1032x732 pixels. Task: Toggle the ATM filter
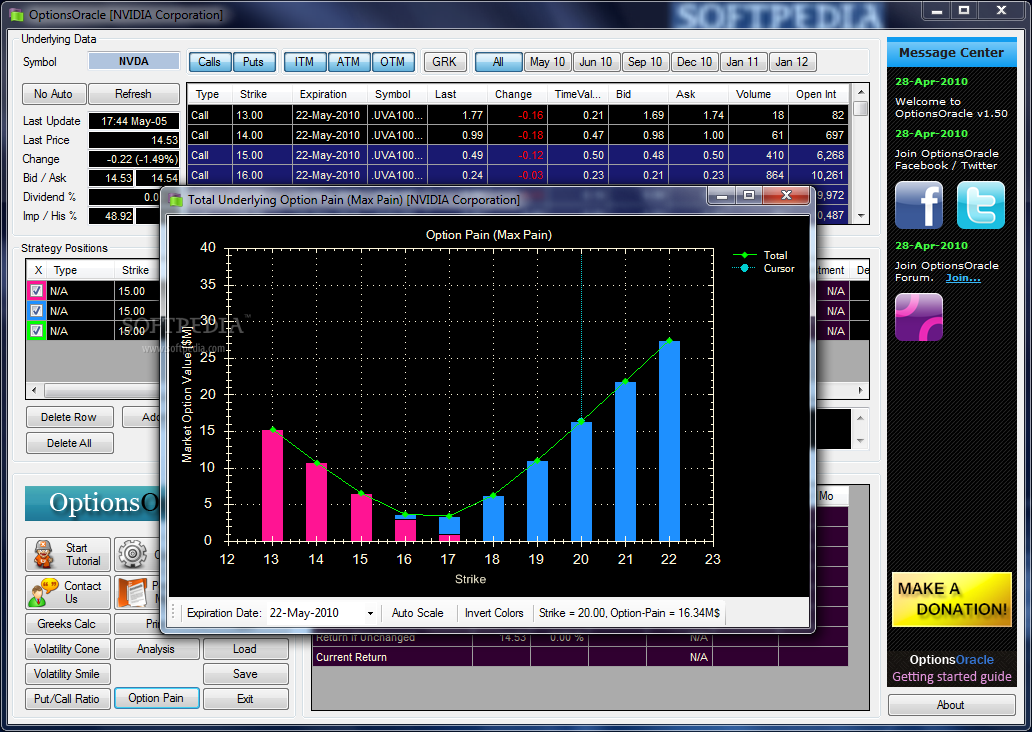[348, 62]
